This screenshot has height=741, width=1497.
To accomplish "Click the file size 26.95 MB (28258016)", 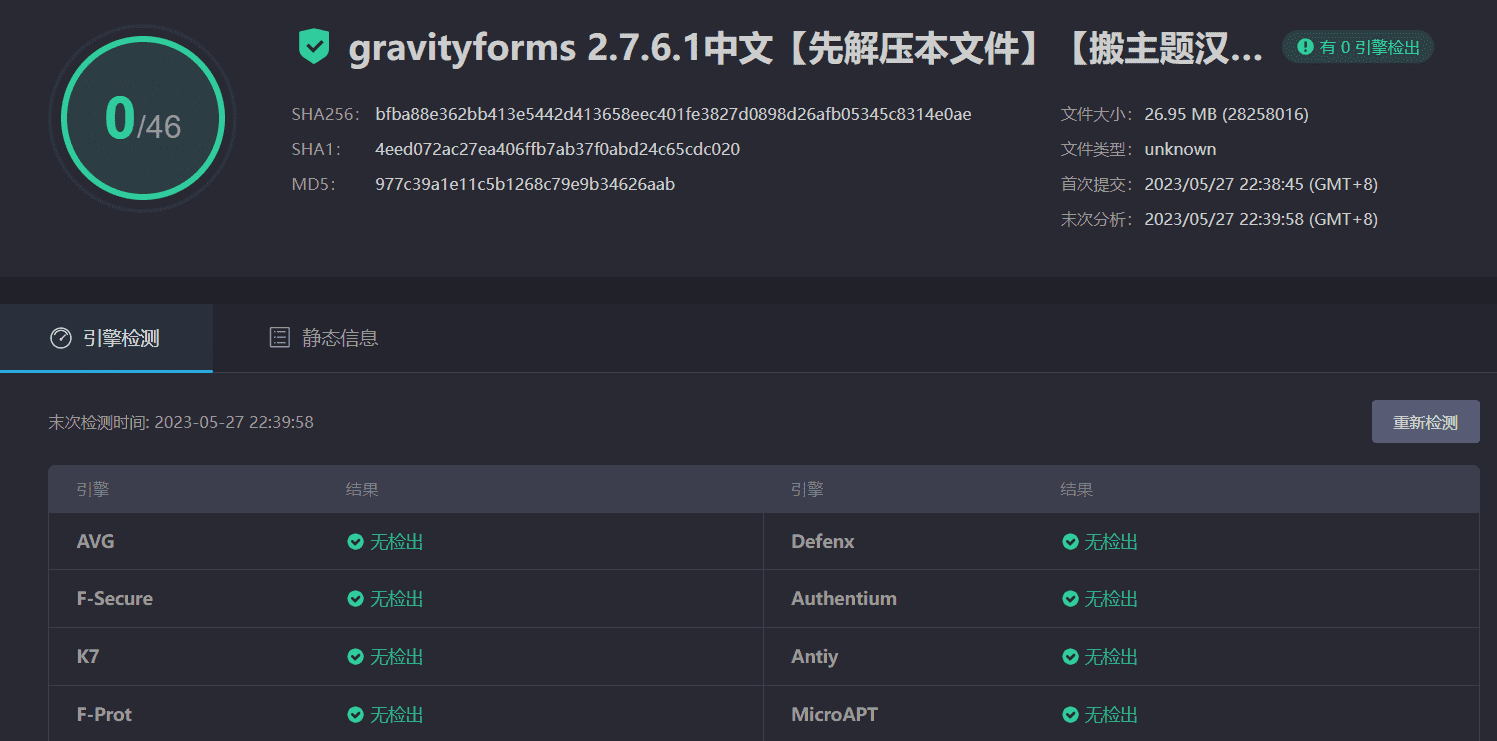I will pyautogui.click(x=1227, y=114).
